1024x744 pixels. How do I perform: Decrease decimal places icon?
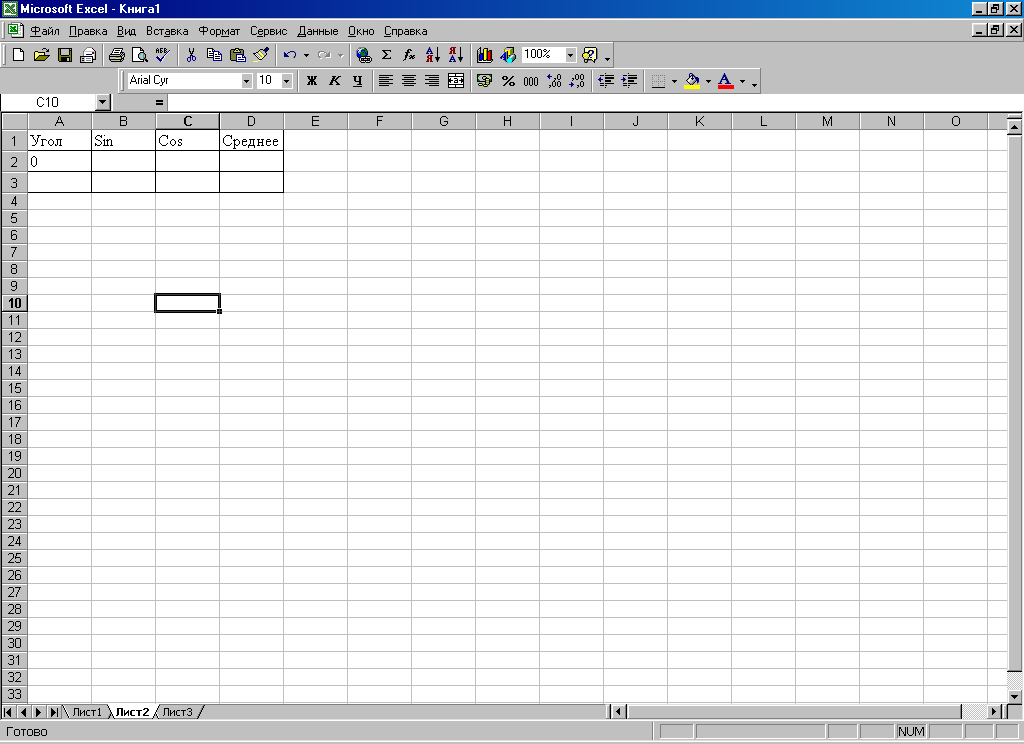577,81
